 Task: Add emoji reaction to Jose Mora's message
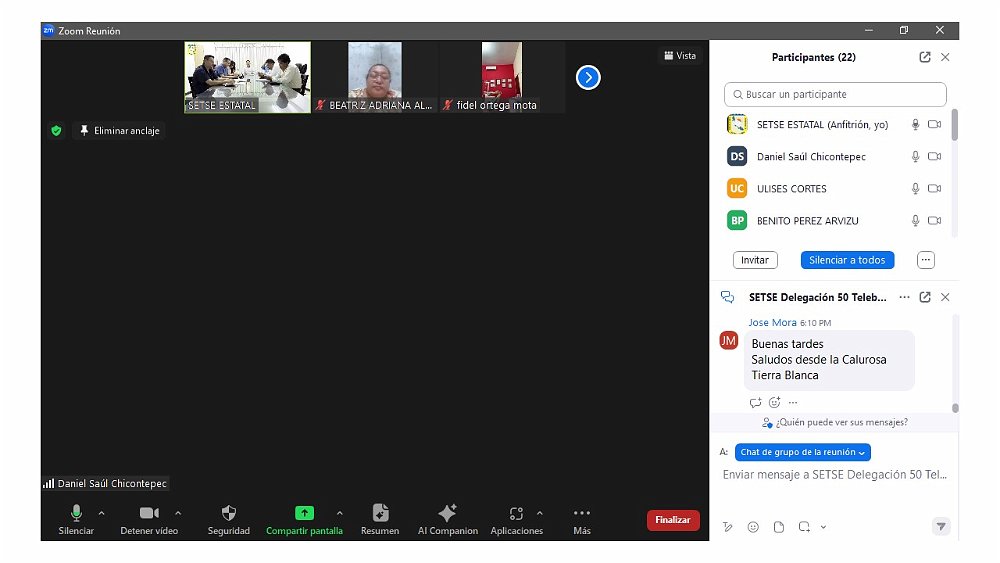click(x=774, y=403)
